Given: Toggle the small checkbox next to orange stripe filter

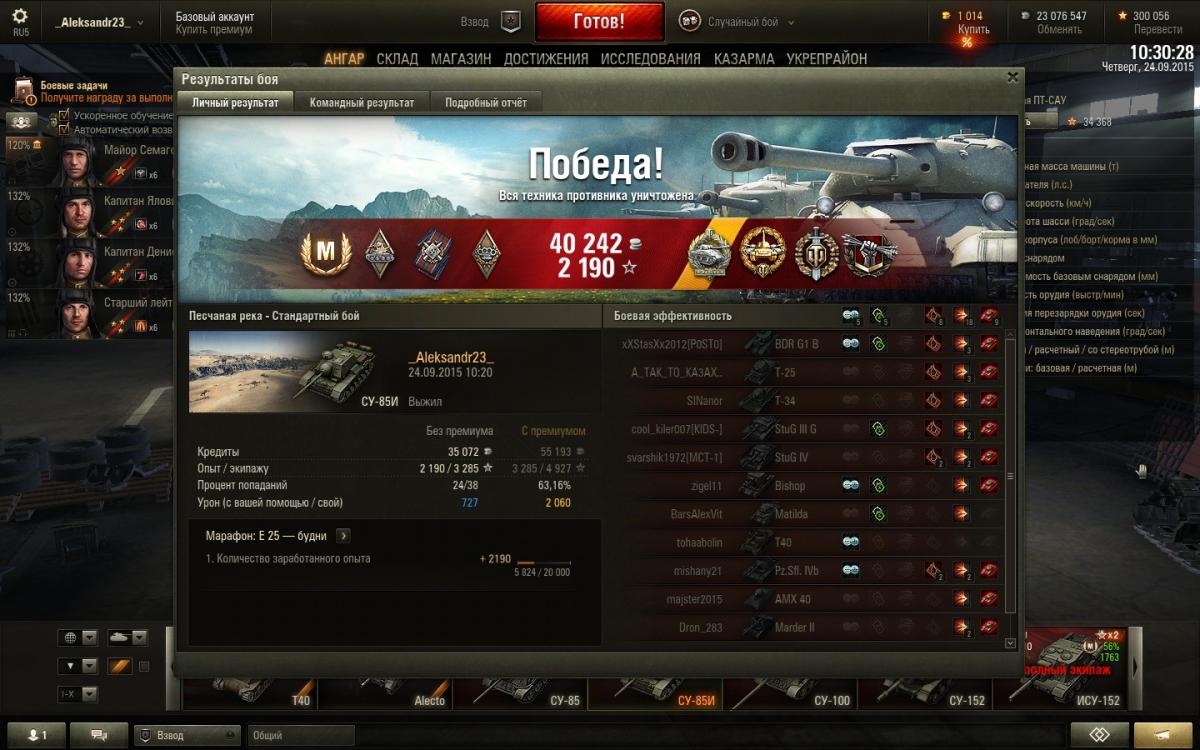Looking at the screenshot, I should pyautogui.click(x=144, y=666).
